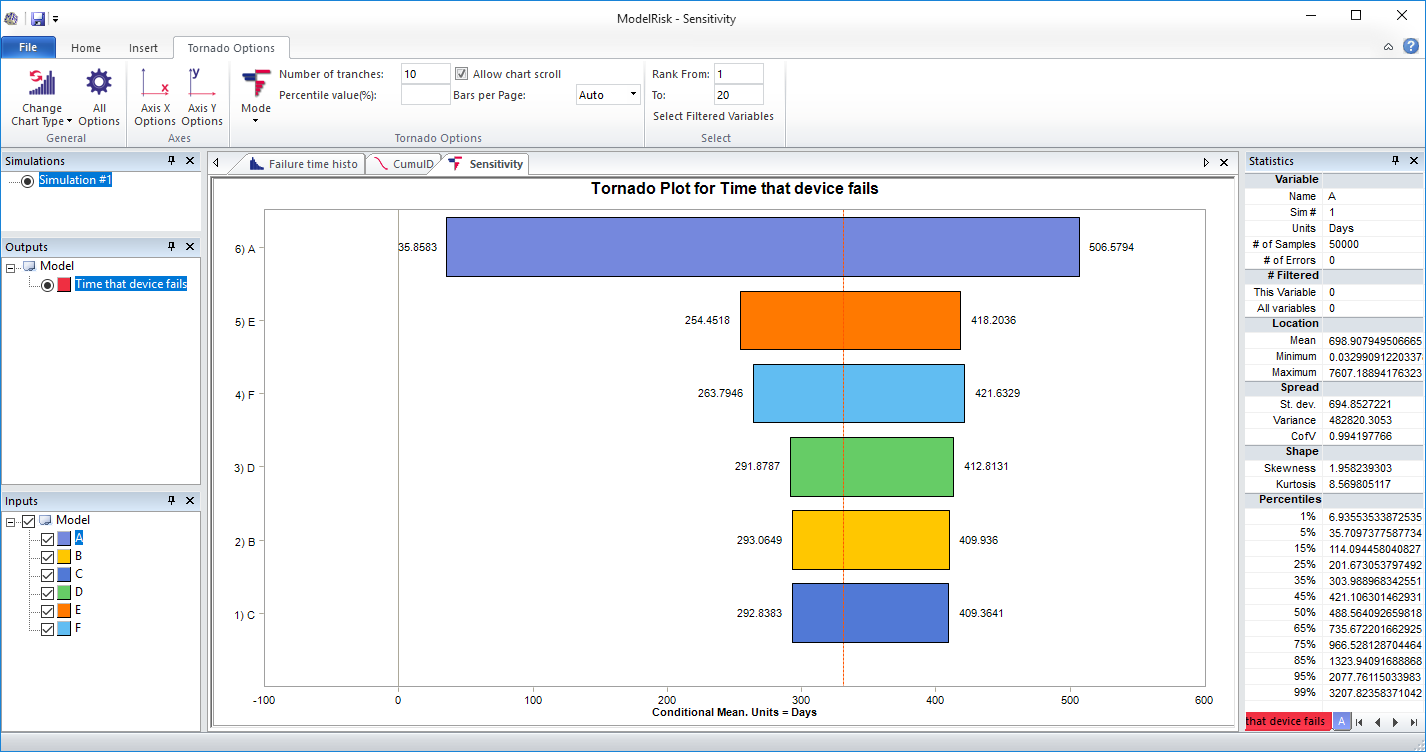Click the blue color swatch for variable A
1426x752 pixels.
(x=62, y=537)
